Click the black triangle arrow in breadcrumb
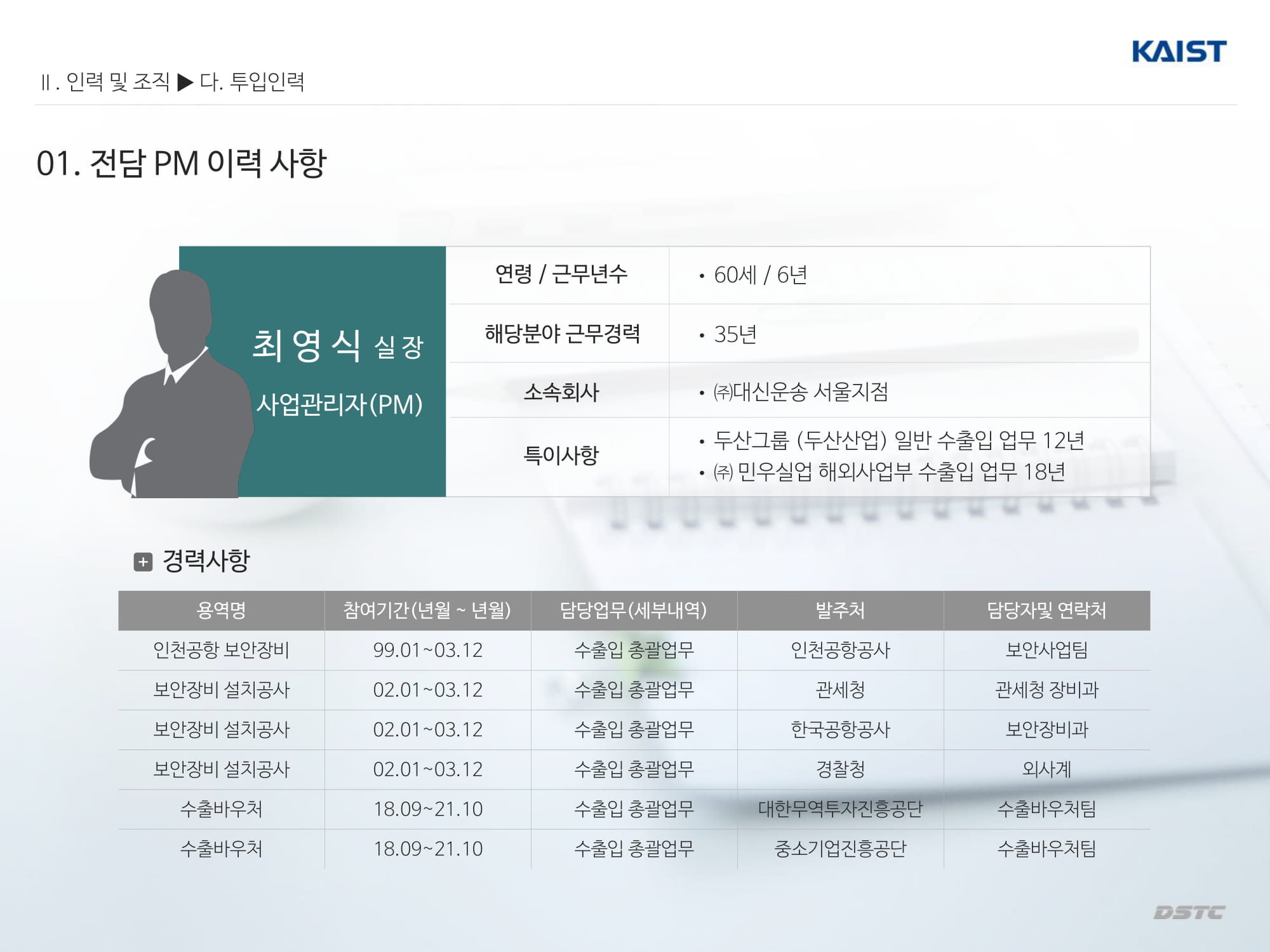This screenshot has width=1270, height=952. pos(185,82)
